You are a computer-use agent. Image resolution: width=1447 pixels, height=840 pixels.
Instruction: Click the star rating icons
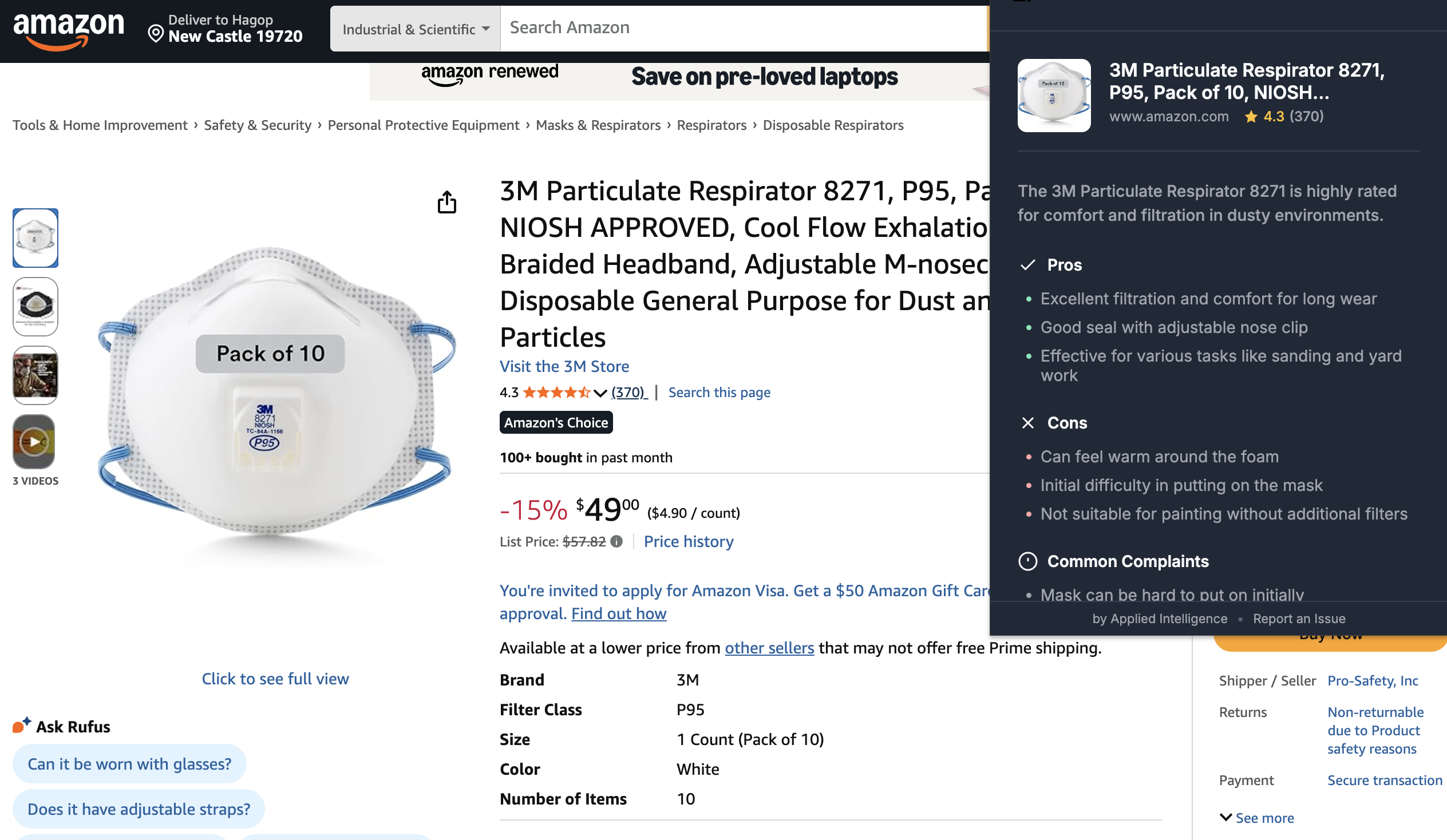556,393
